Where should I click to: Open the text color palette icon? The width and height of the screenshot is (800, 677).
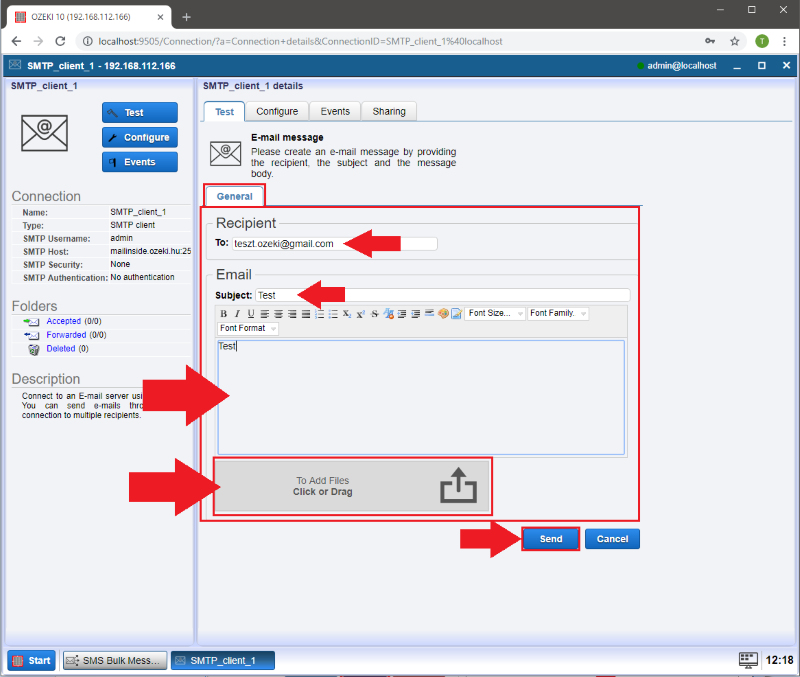click(443, 314)
